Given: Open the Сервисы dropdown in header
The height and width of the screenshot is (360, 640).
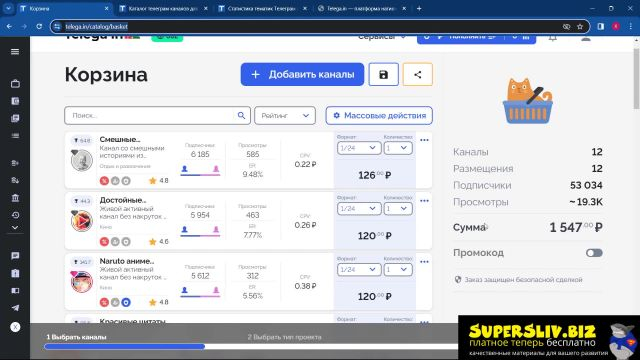Looking at the screenshot, I should point(382,38).
